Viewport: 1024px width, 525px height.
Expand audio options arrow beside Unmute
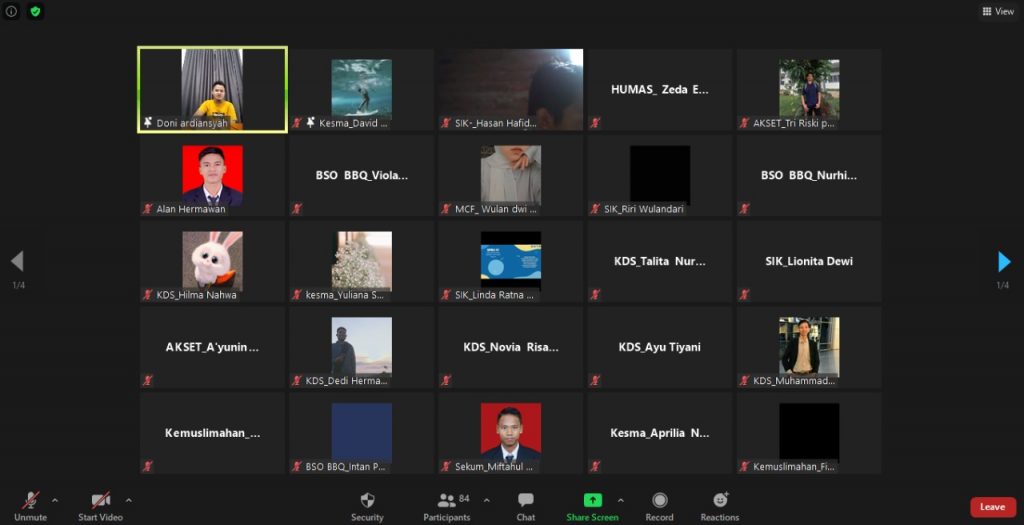[x=54, y=500]
